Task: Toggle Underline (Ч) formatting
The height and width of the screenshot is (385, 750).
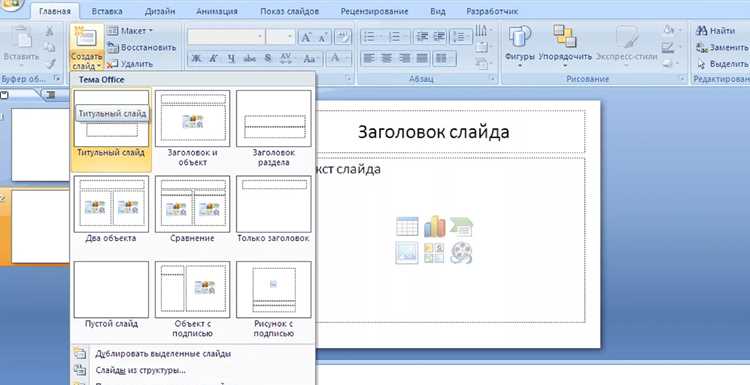Action: [232, 58]
